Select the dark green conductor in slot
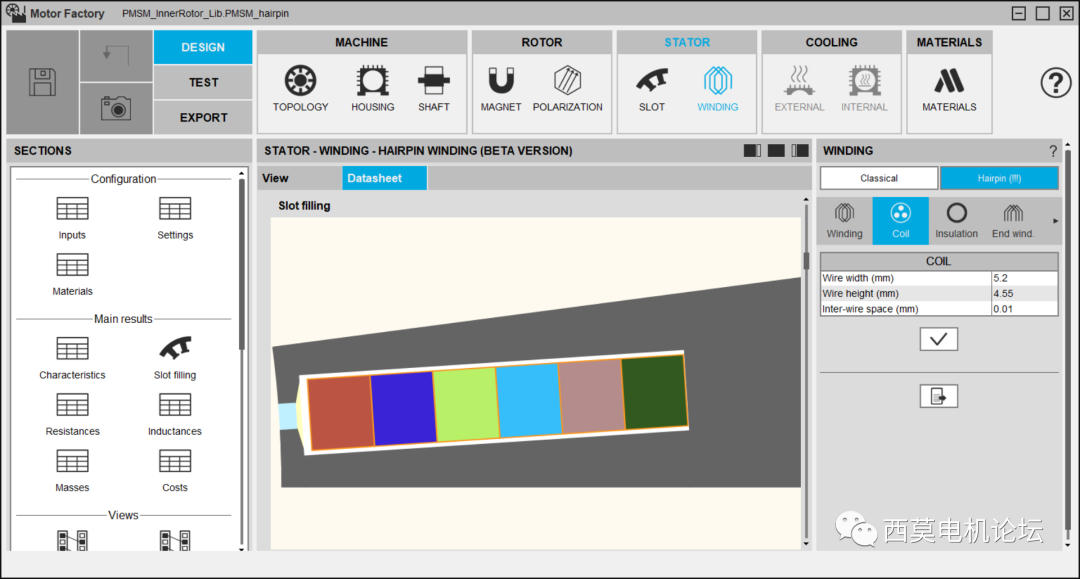Screen dimensions: 1080x579 click(655, 391)
